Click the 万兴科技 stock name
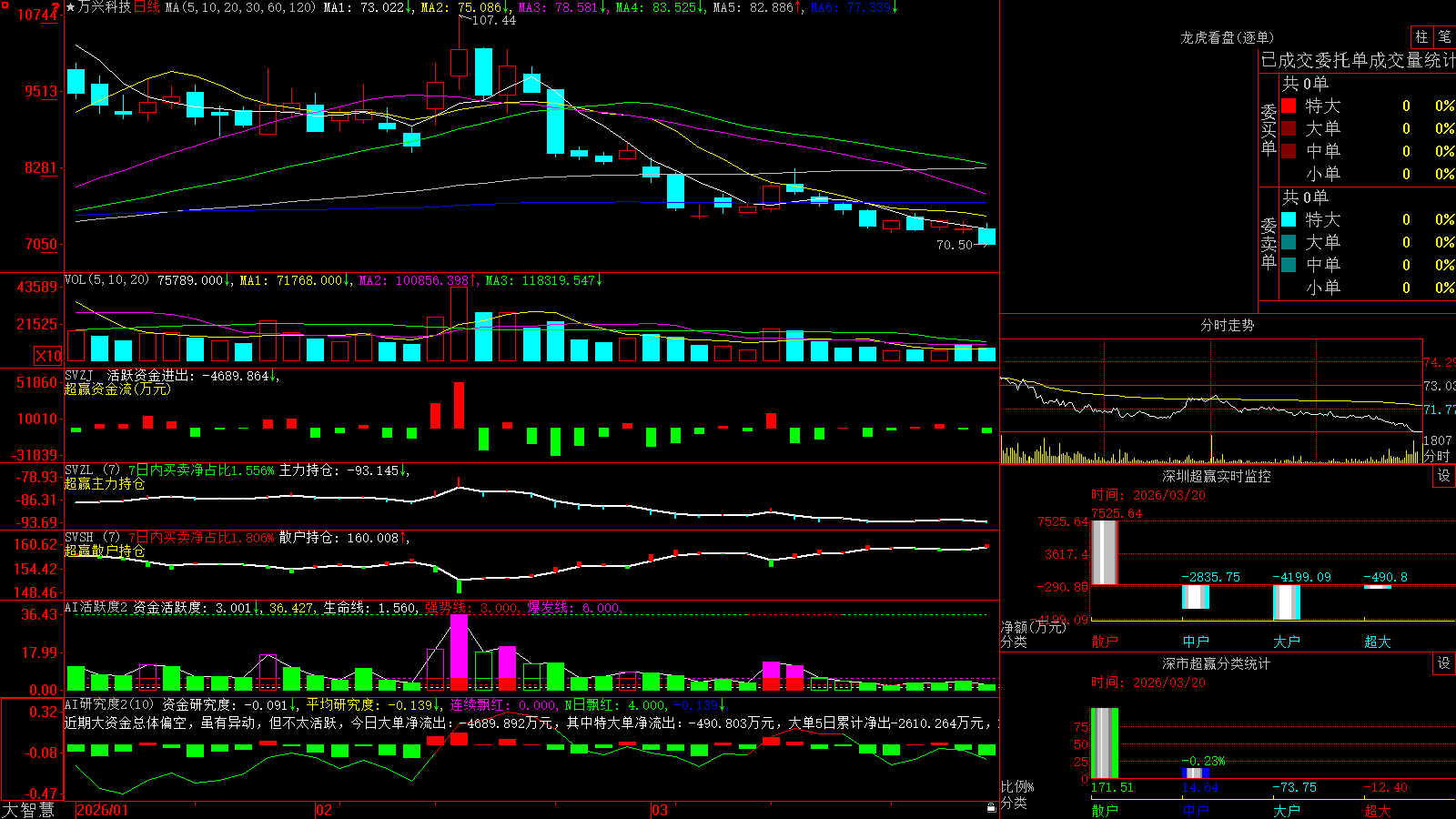Screen dimensions: 1456x819 105,7
